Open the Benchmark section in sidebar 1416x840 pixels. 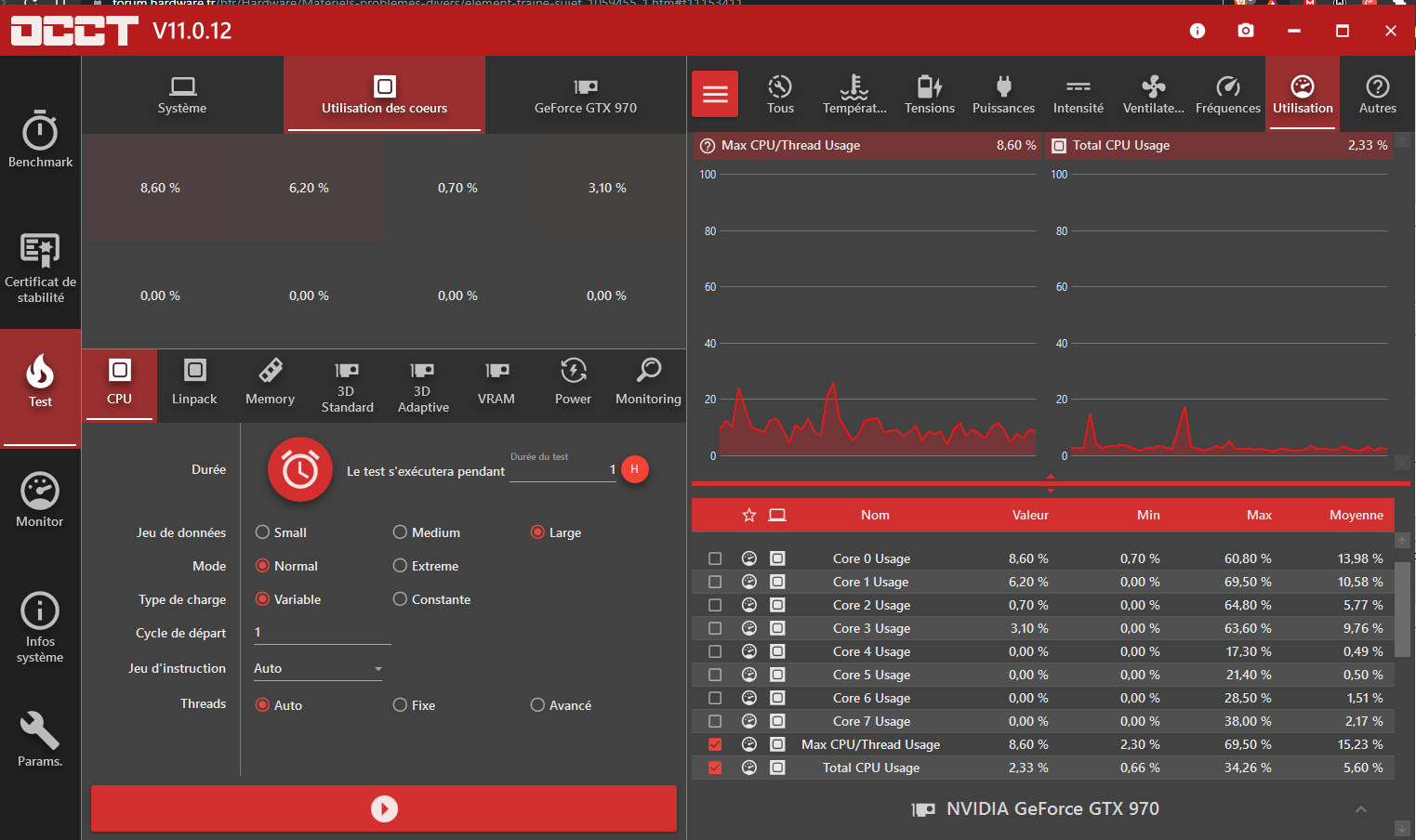coord(40,139)
